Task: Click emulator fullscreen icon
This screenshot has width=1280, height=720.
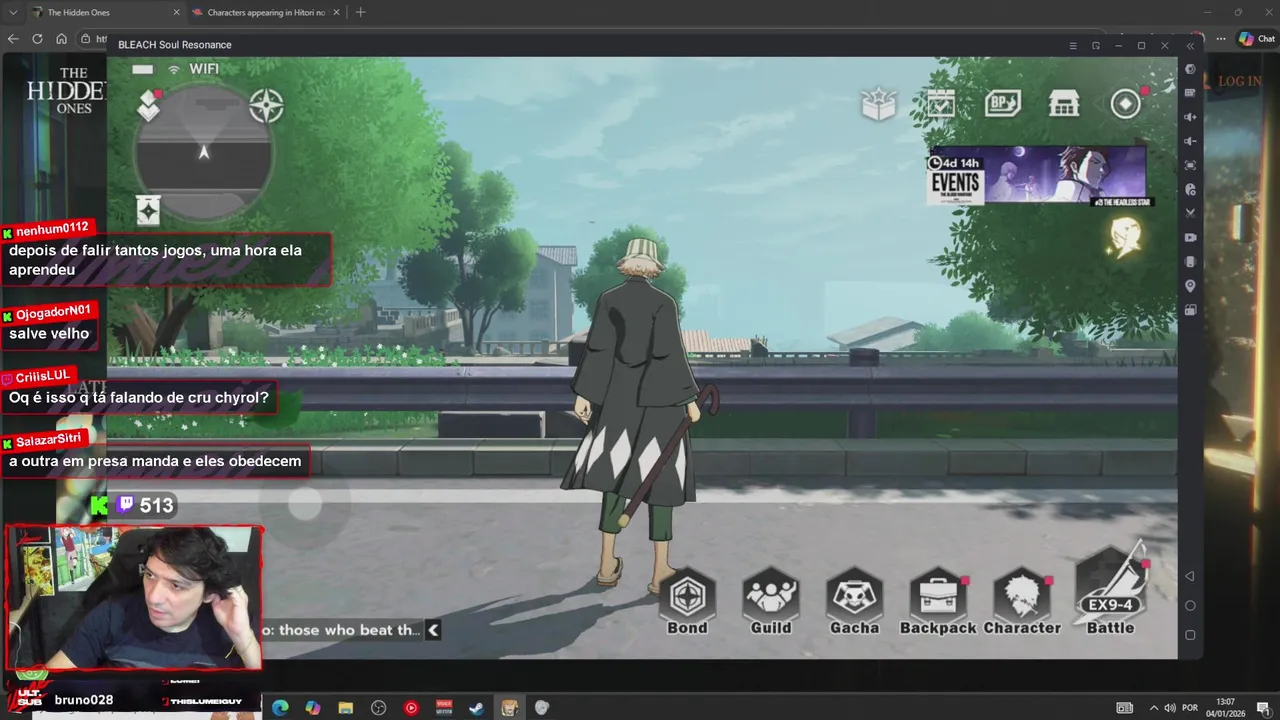Action: pos(1190,165)
